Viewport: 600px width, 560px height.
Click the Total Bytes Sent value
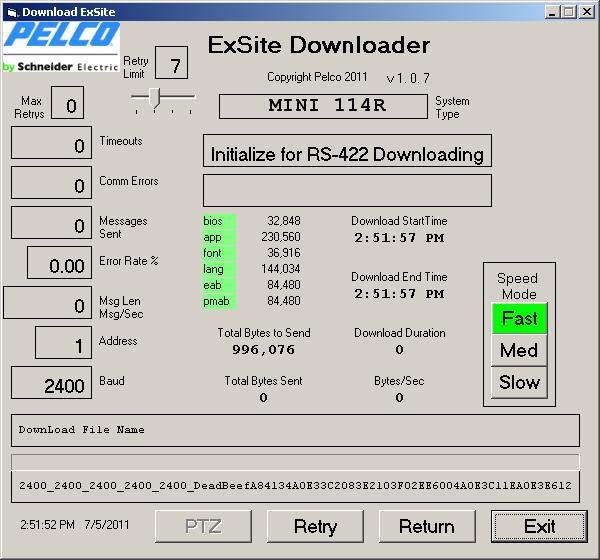263,398
